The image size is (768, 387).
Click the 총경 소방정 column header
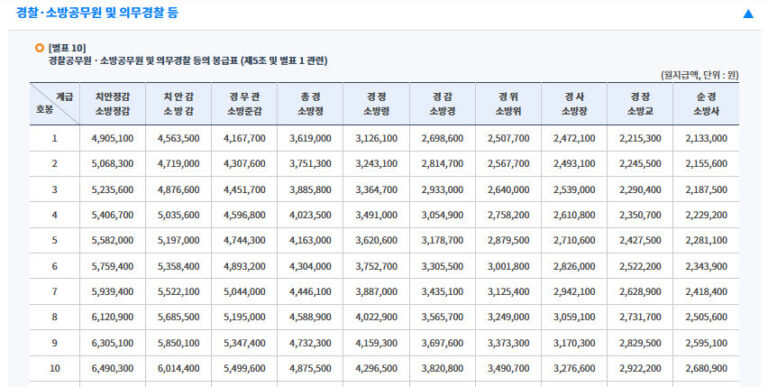(310, 104)
